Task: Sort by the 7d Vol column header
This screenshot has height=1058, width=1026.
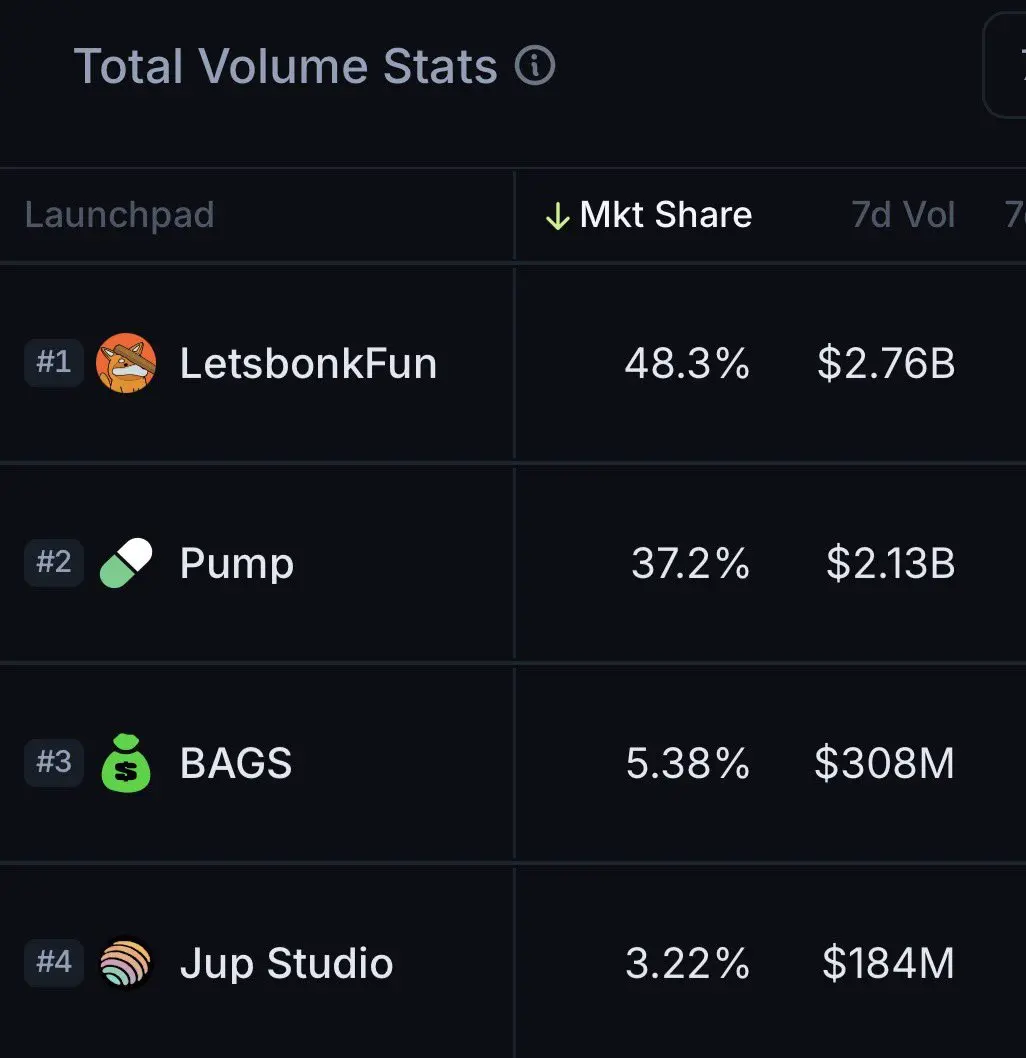Action: point(903,215)
